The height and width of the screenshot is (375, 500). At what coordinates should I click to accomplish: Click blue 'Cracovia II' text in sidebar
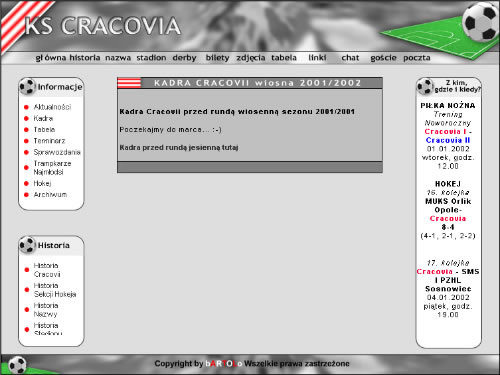coord(448,140)
